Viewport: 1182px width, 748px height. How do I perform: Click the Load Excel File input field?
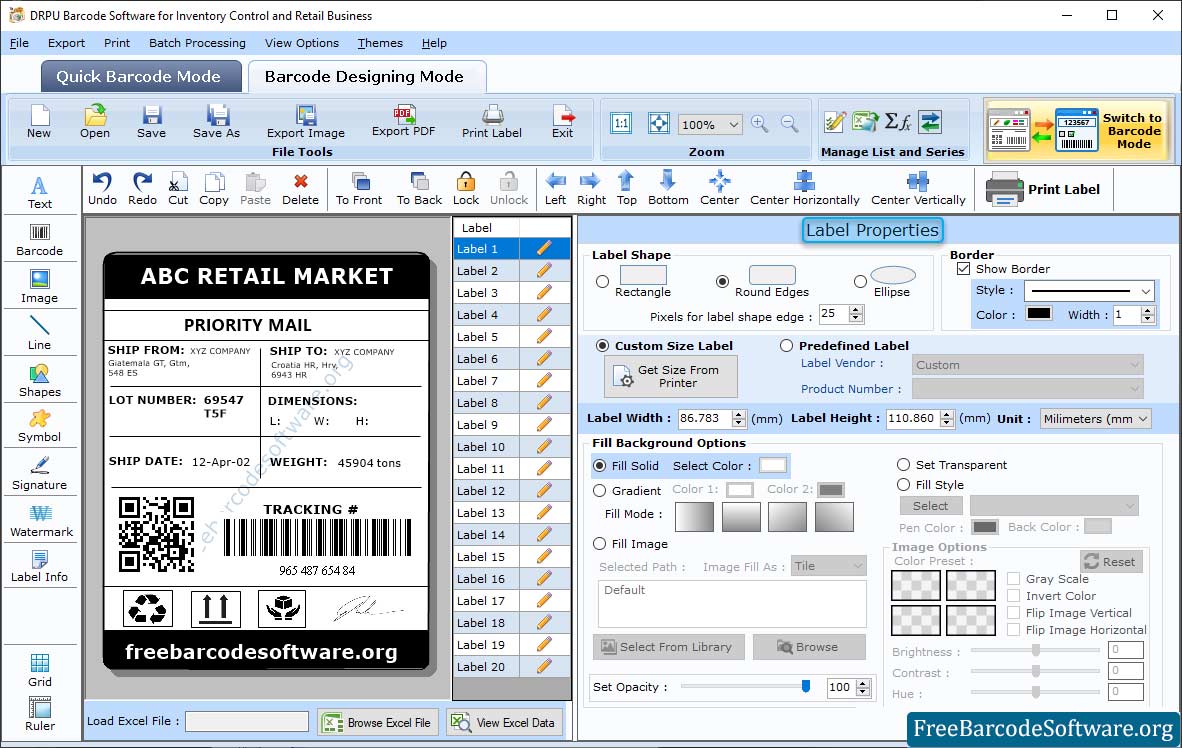pyautogui.click(x=247, y=722)
